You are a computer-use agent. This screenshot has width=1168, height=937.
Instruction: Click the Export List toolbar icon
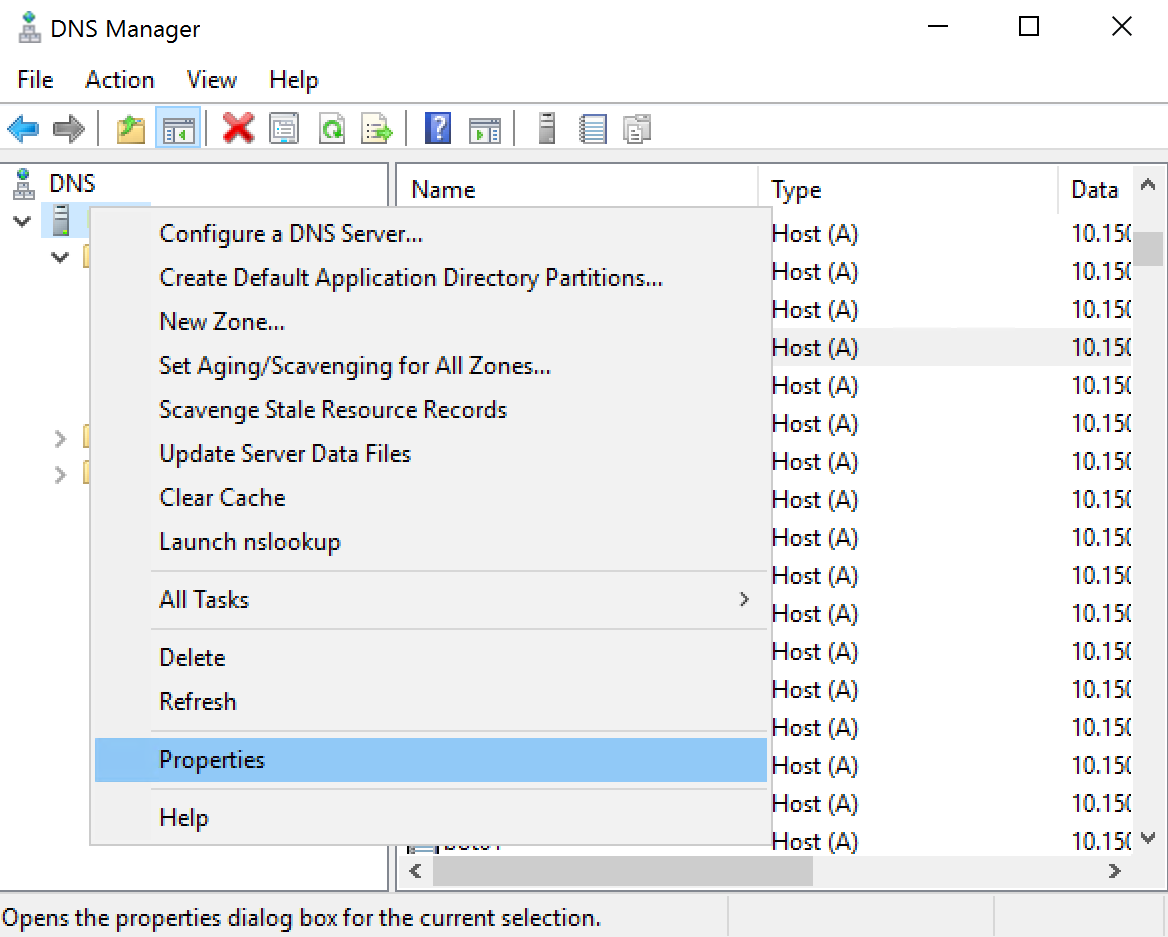[377, 128]
